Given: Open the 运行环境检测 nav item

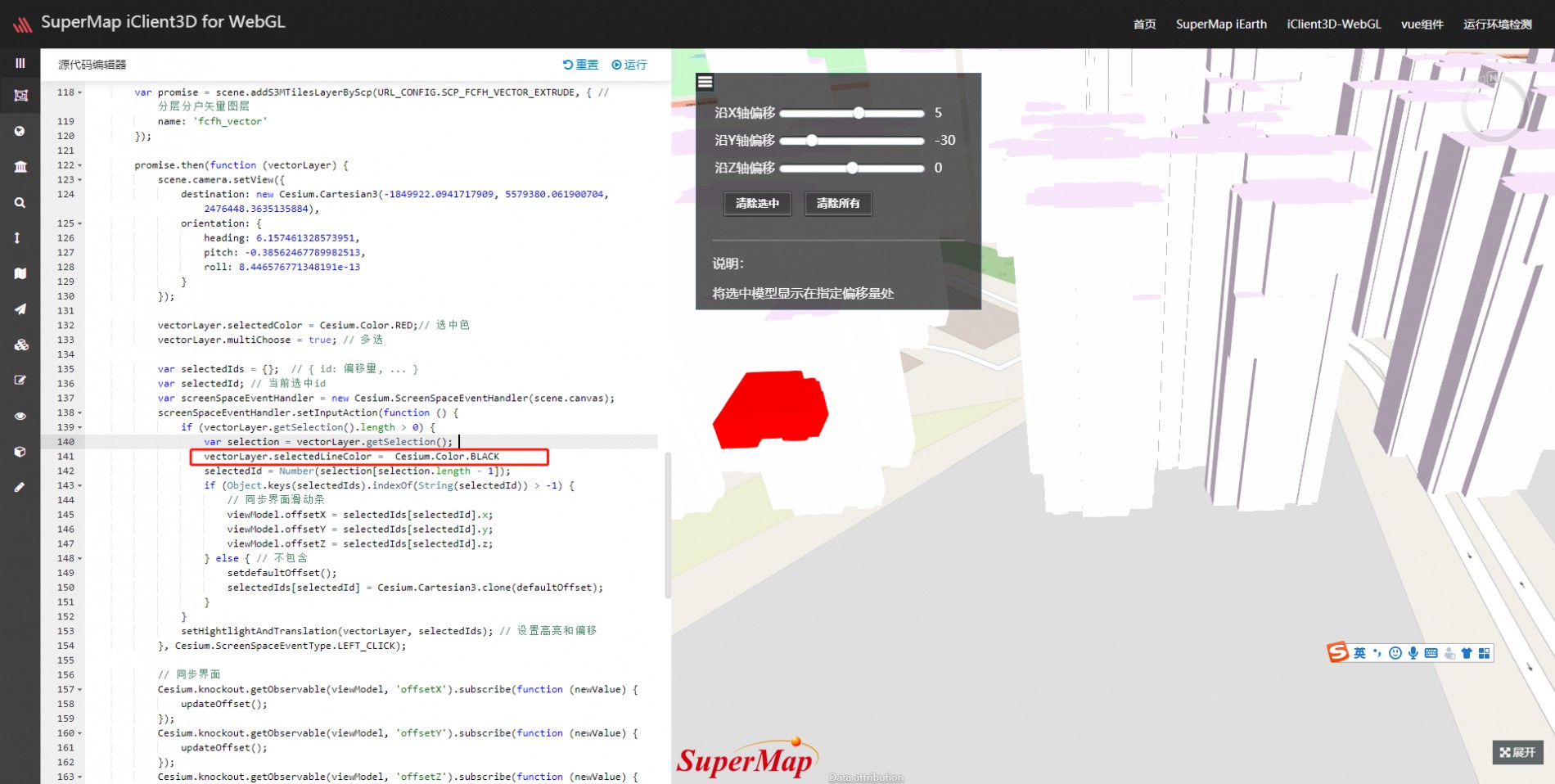Looking at the screenshot, I should pyautogui.click(x=1498, y=25).
